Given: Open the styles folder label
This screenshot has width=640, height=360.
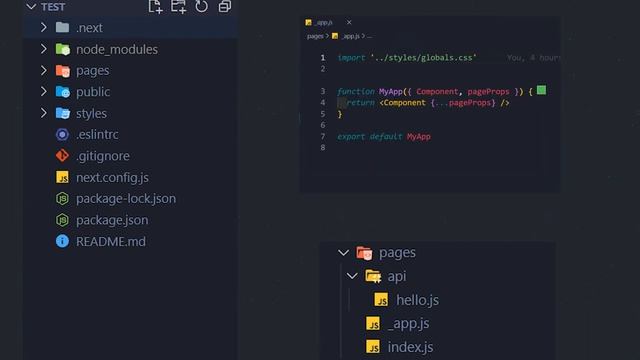Looking at the screenshot, I should point(91,113).
